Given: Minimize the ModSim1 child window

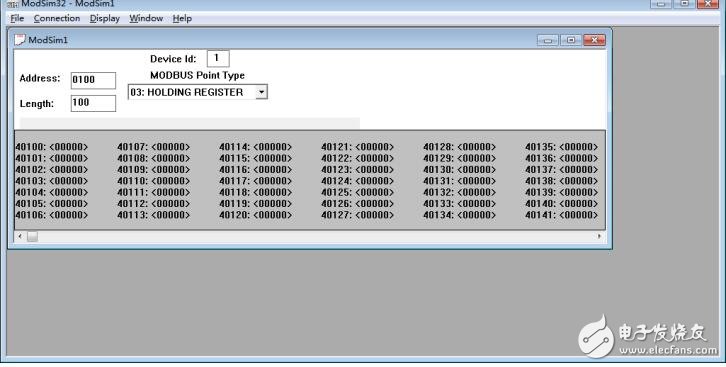Looking at the screenshot, I should point(548,40).
